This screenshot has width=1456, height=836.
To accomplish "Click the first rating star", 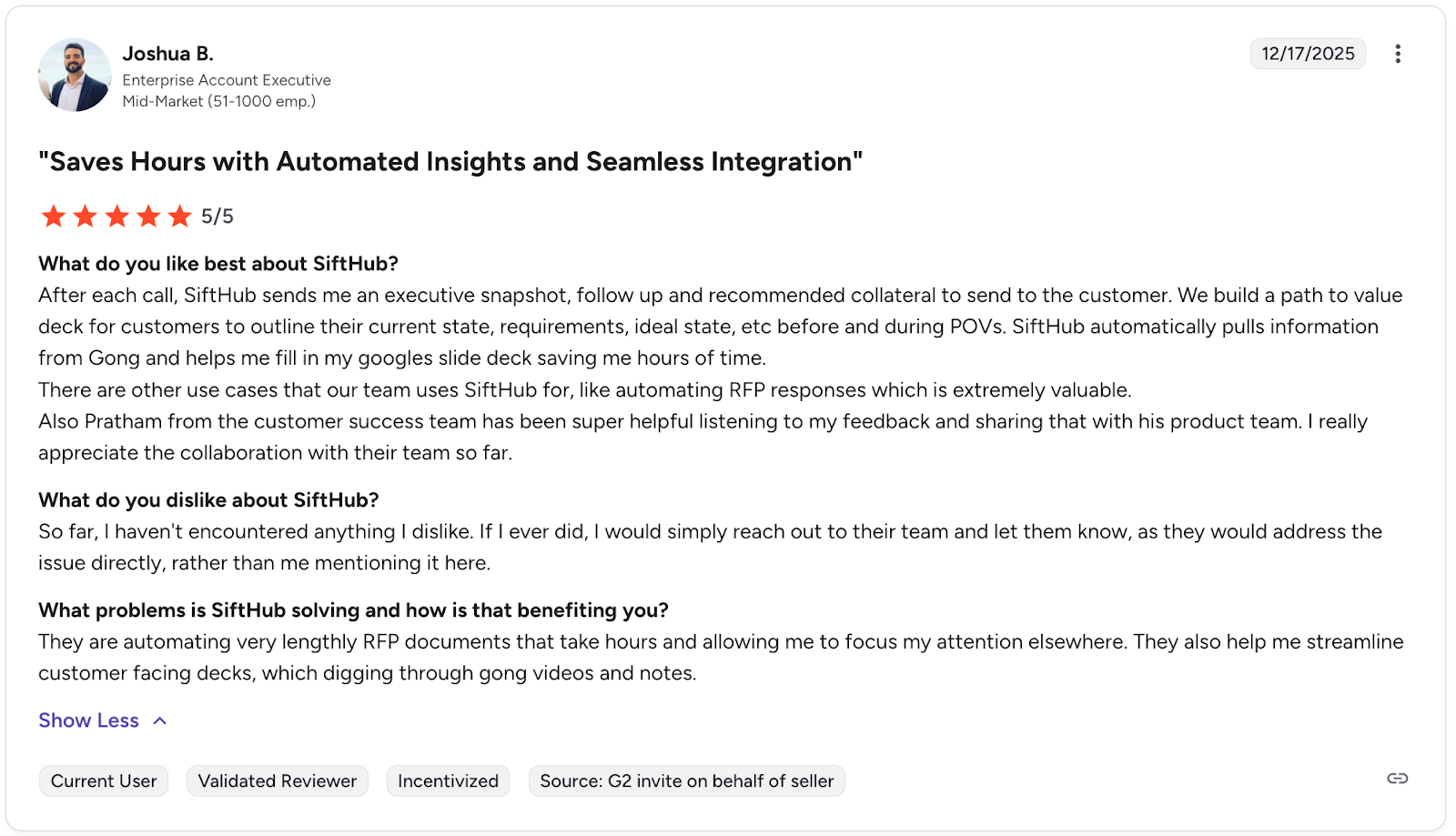I will click(x=54, y=217).
